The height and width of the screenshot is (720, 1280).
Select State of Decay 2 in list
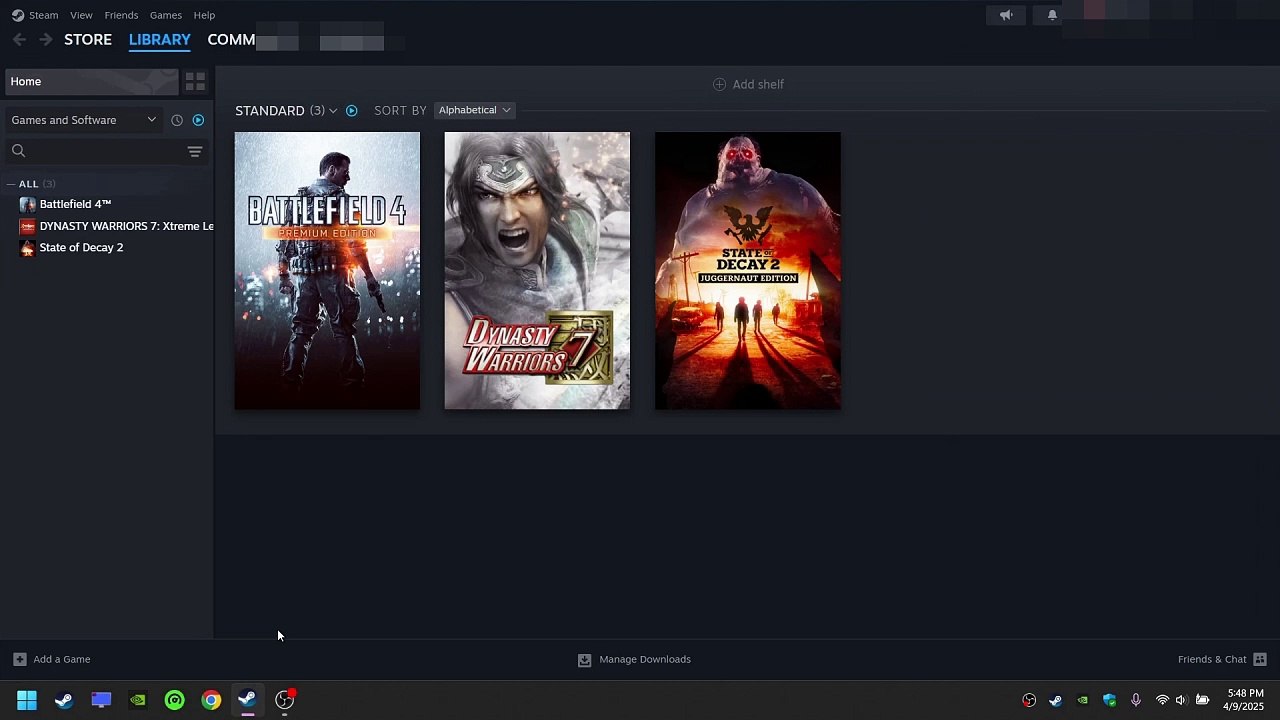(81, 248)
